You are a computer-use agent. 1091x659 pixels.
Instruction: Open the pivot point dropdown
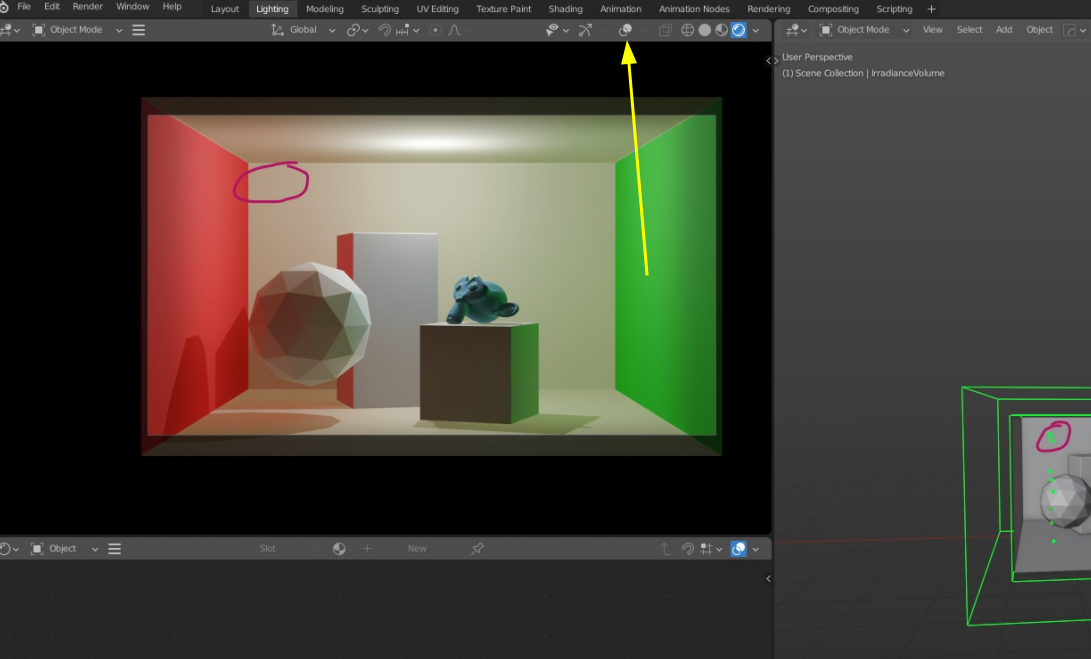(358, 30)
